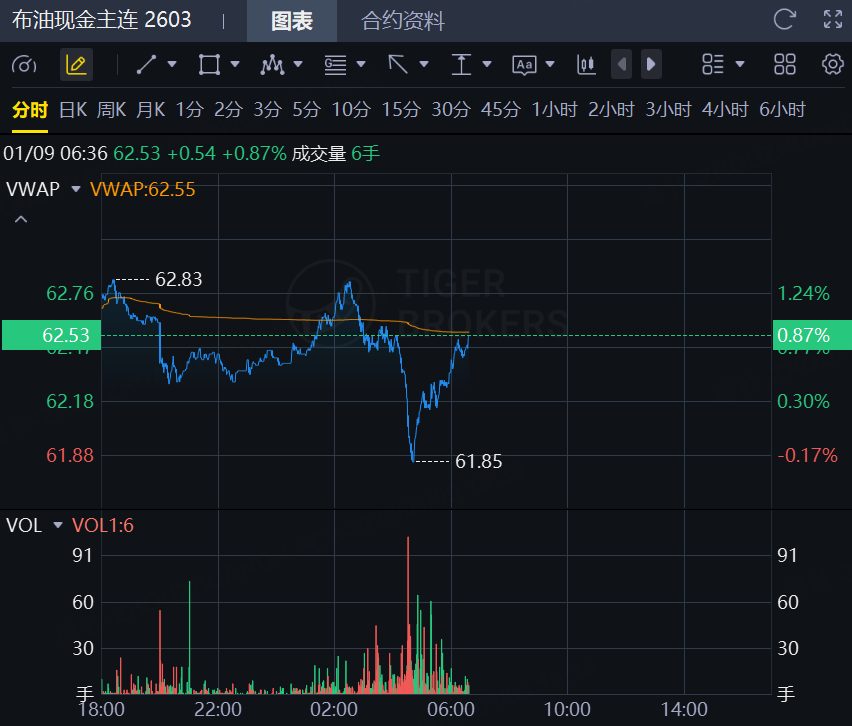Pick the text annotation tool

(524, 65)
